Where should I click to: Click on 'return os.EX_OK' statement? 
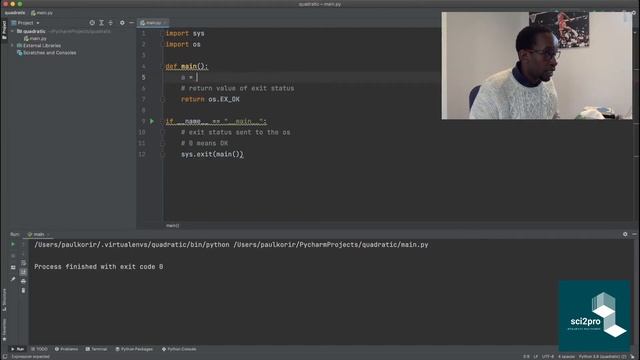pos(210,99)
